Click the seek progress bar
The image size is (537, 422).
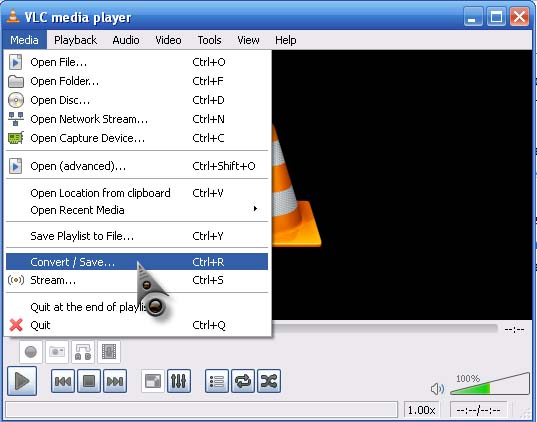(x=385, y=329)
